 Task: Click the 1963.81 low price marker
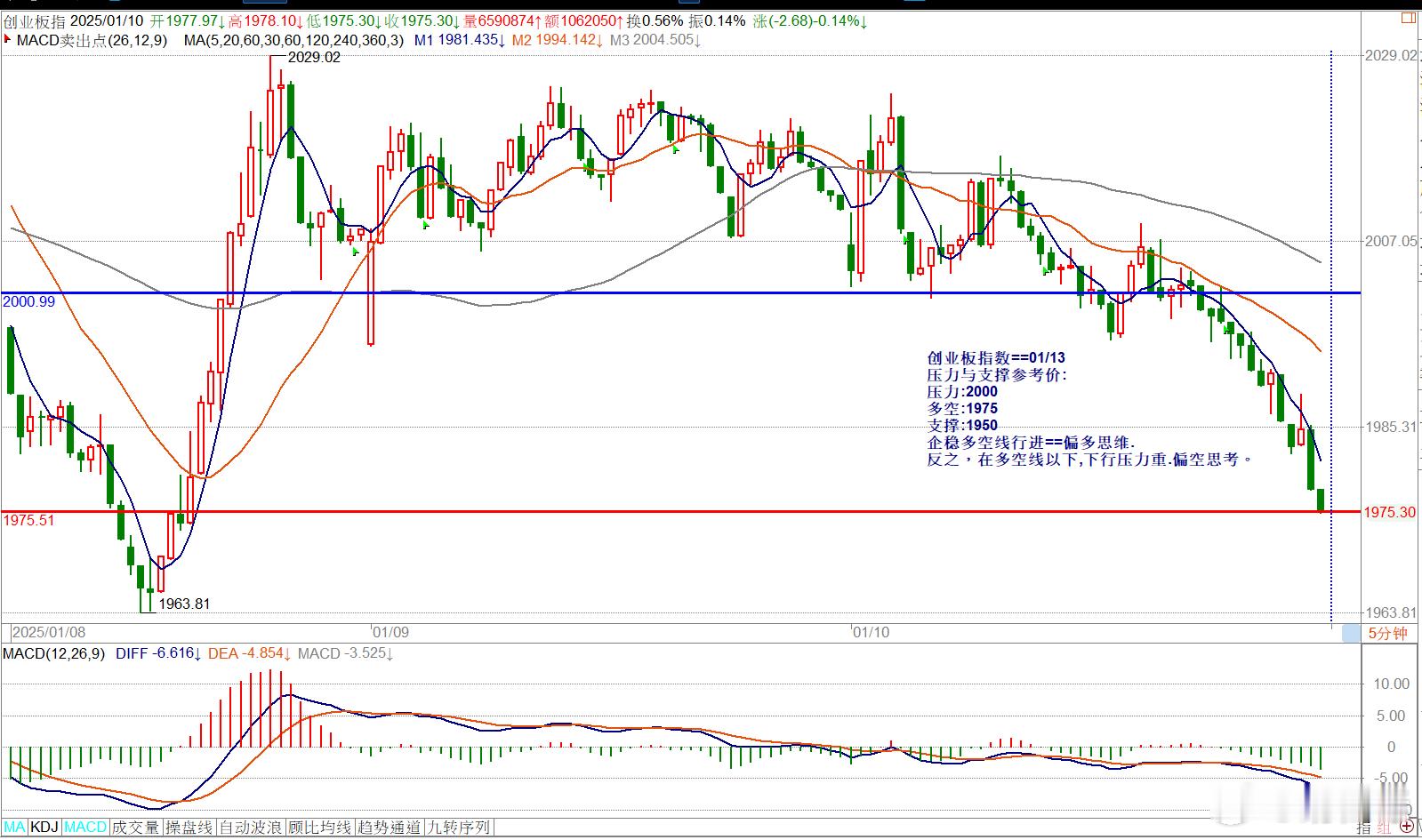coord(185,604)
